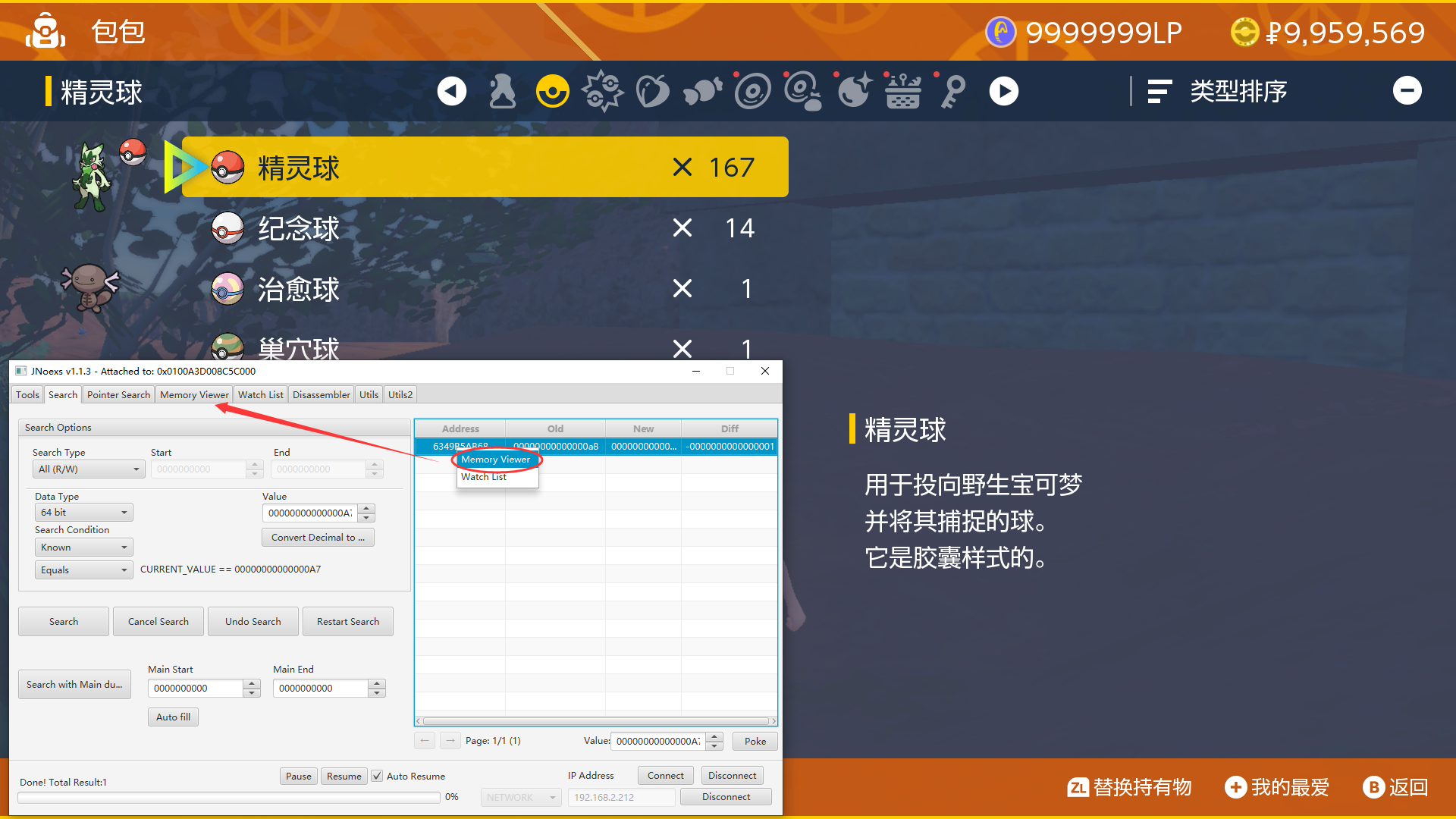Open the Search Type dropdown
Viewport: 1456px width, 819px height.
click(89, 469)
